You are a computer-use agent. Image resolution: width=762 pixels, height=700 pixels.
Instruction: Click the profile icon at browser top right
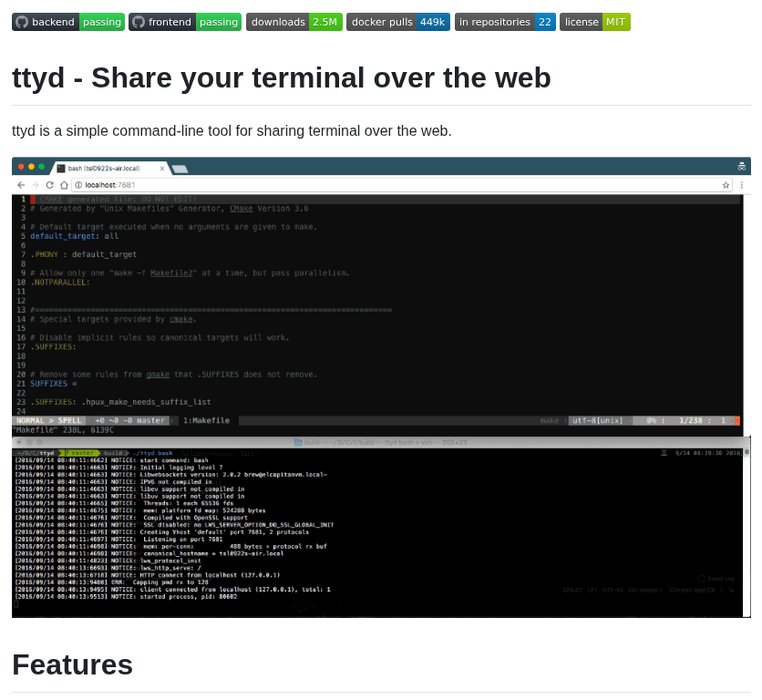(742, 166)
